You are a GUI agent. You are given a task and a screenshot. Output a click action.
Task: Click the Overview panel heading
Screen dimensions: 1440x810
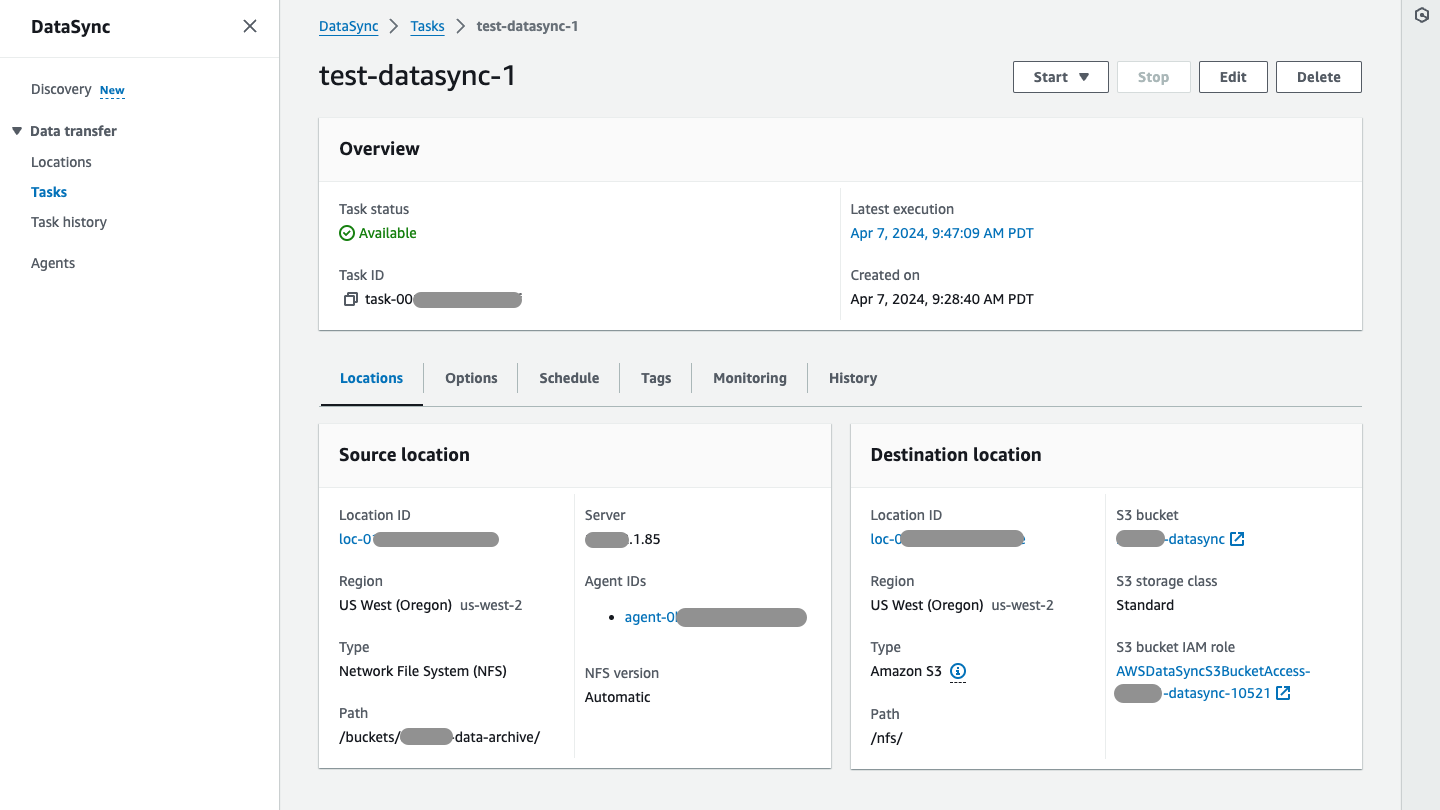379,149
